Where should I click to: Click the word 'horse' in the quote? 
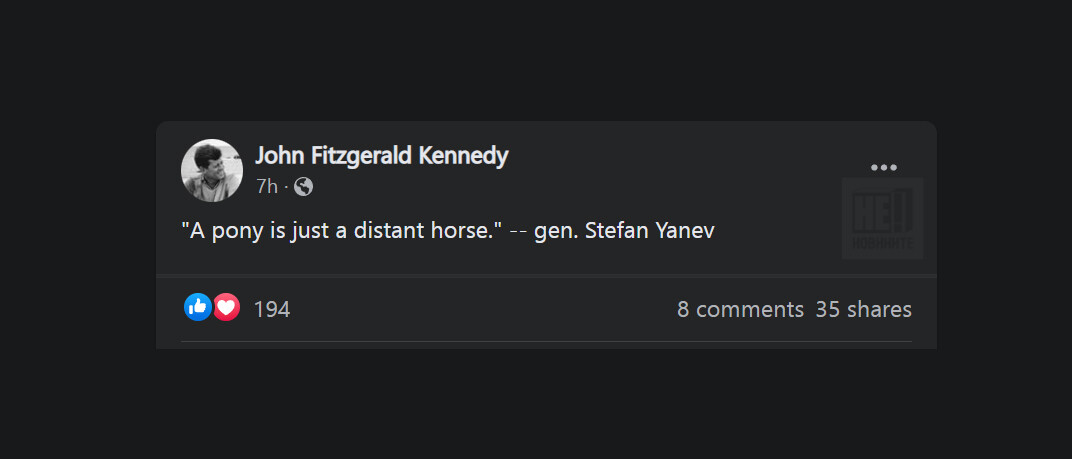pyautogui.click(x=464, y=230)
